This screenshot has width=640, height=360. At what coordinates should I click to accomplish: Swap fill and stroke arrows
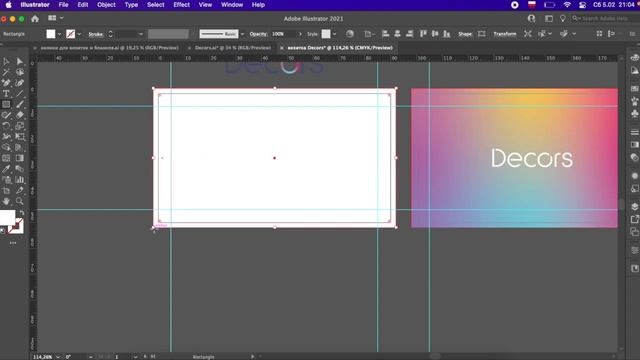click(x=22, y=213)
